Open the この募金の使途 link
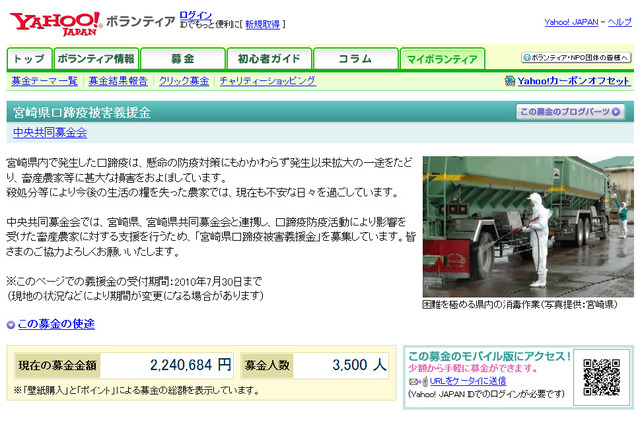 pos(56,324)
